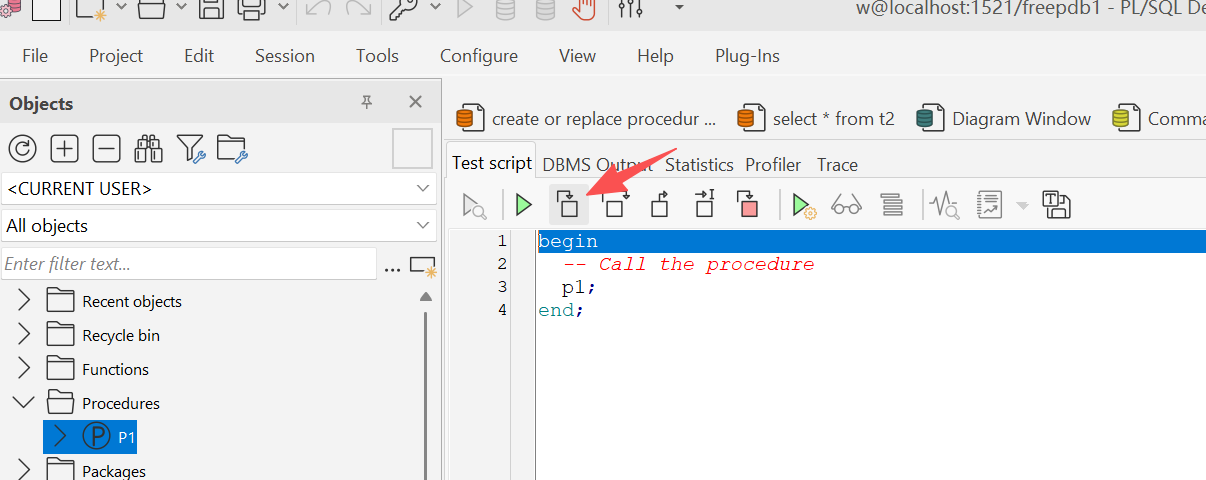Click the gray Execute play icon in top toolbar

(x=464, y=9)
